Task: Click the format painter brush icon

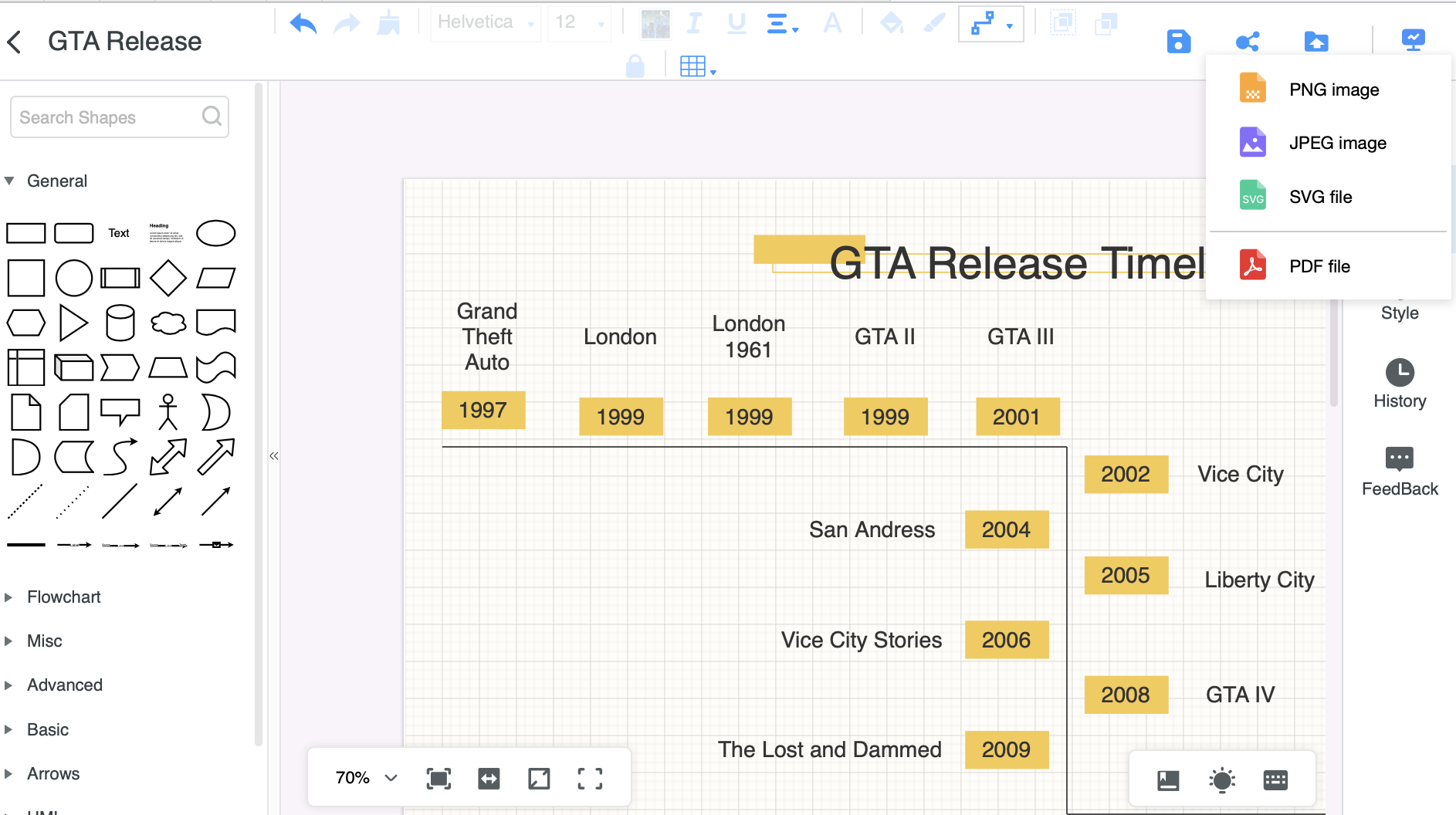Action: [x=389, y=23]
